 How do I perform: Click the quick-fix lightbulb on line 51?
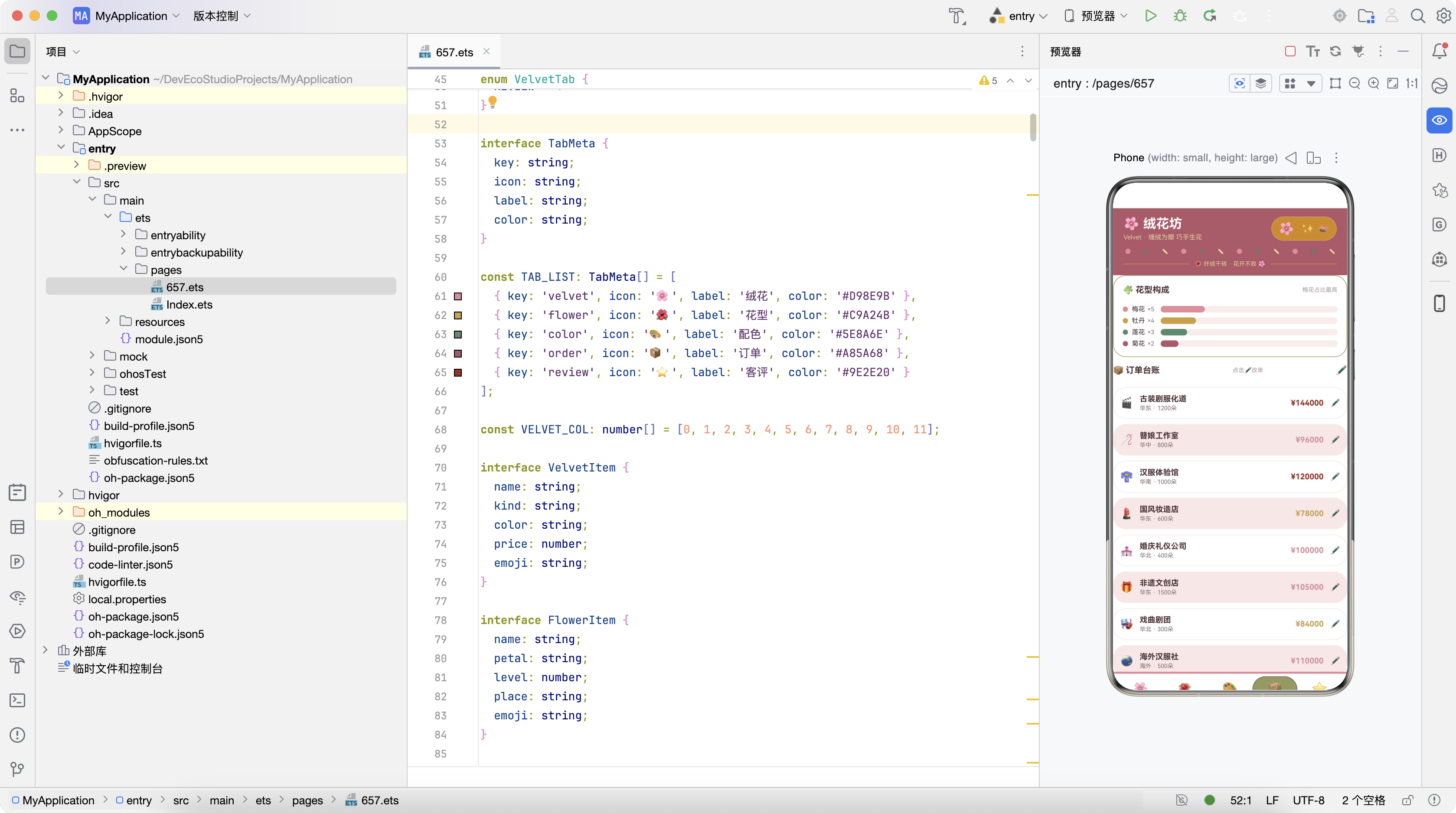click(x=492, y=102)
